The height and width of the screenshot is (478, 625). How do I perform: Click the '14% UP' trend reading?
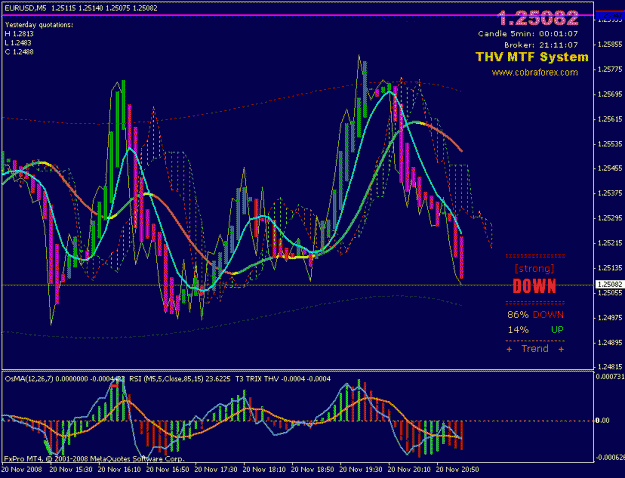click(x=536, y=330)
